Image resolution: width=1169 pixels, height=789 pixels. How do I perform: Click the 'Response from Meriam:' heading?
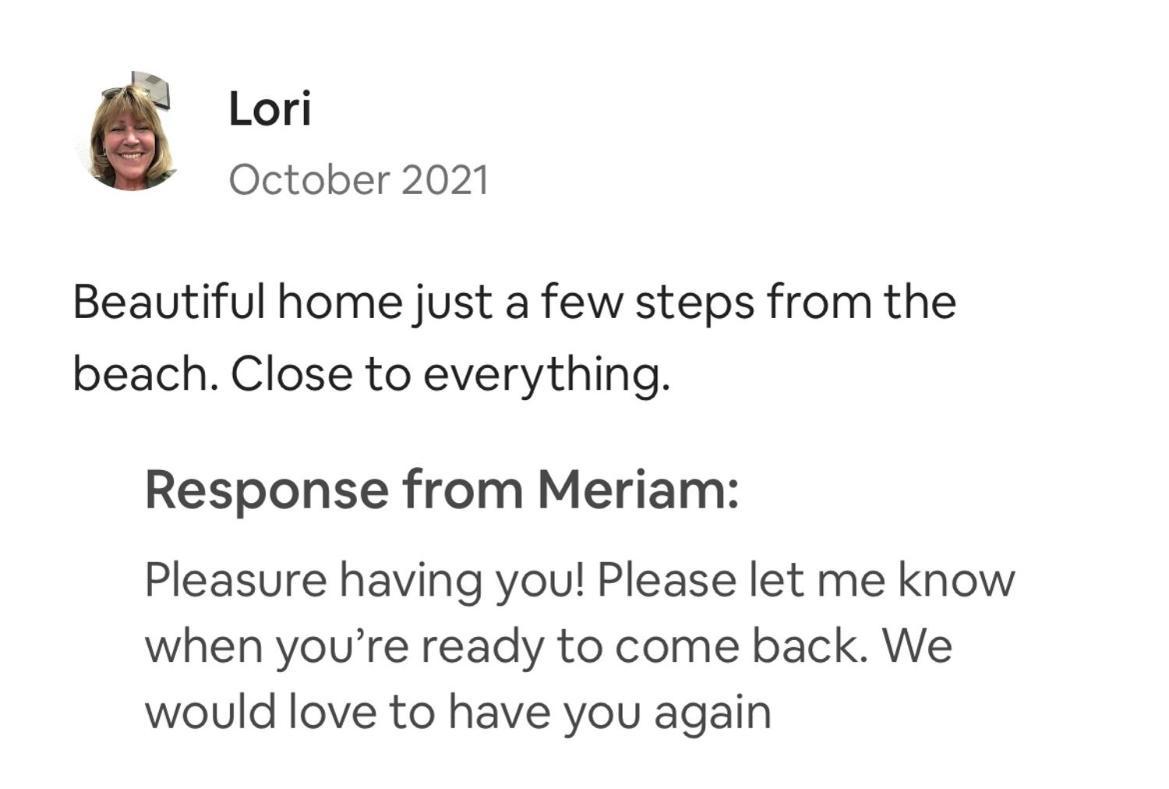pos(442,491)
